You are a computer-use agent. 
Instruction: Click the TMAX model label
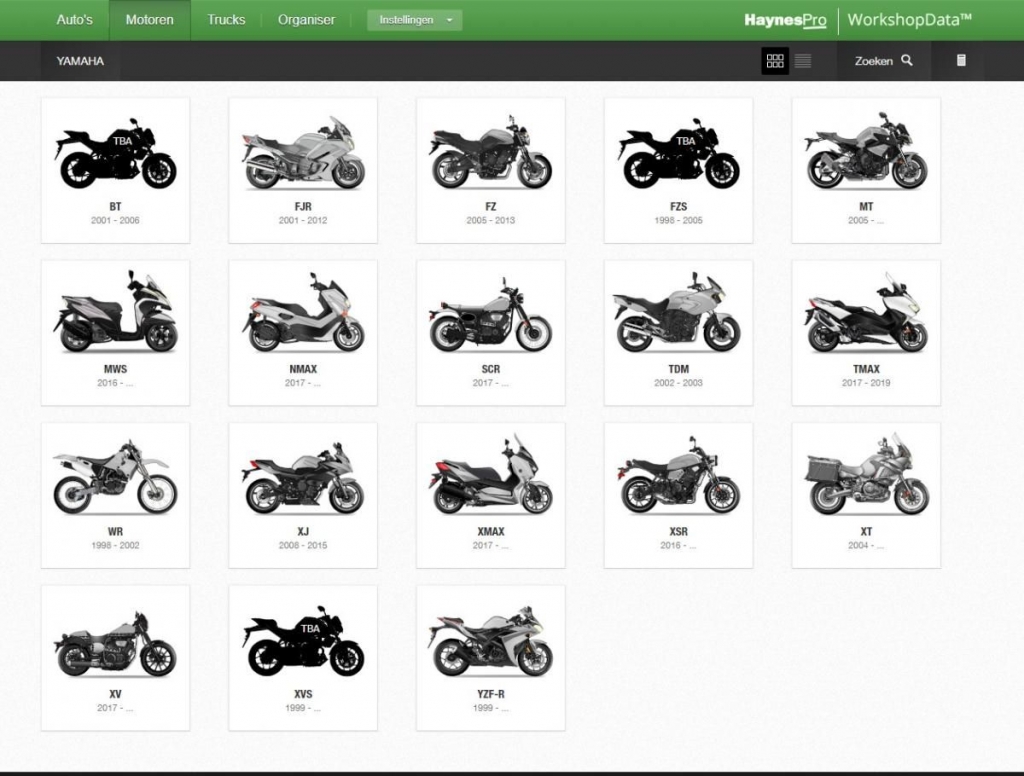[866, 369]
